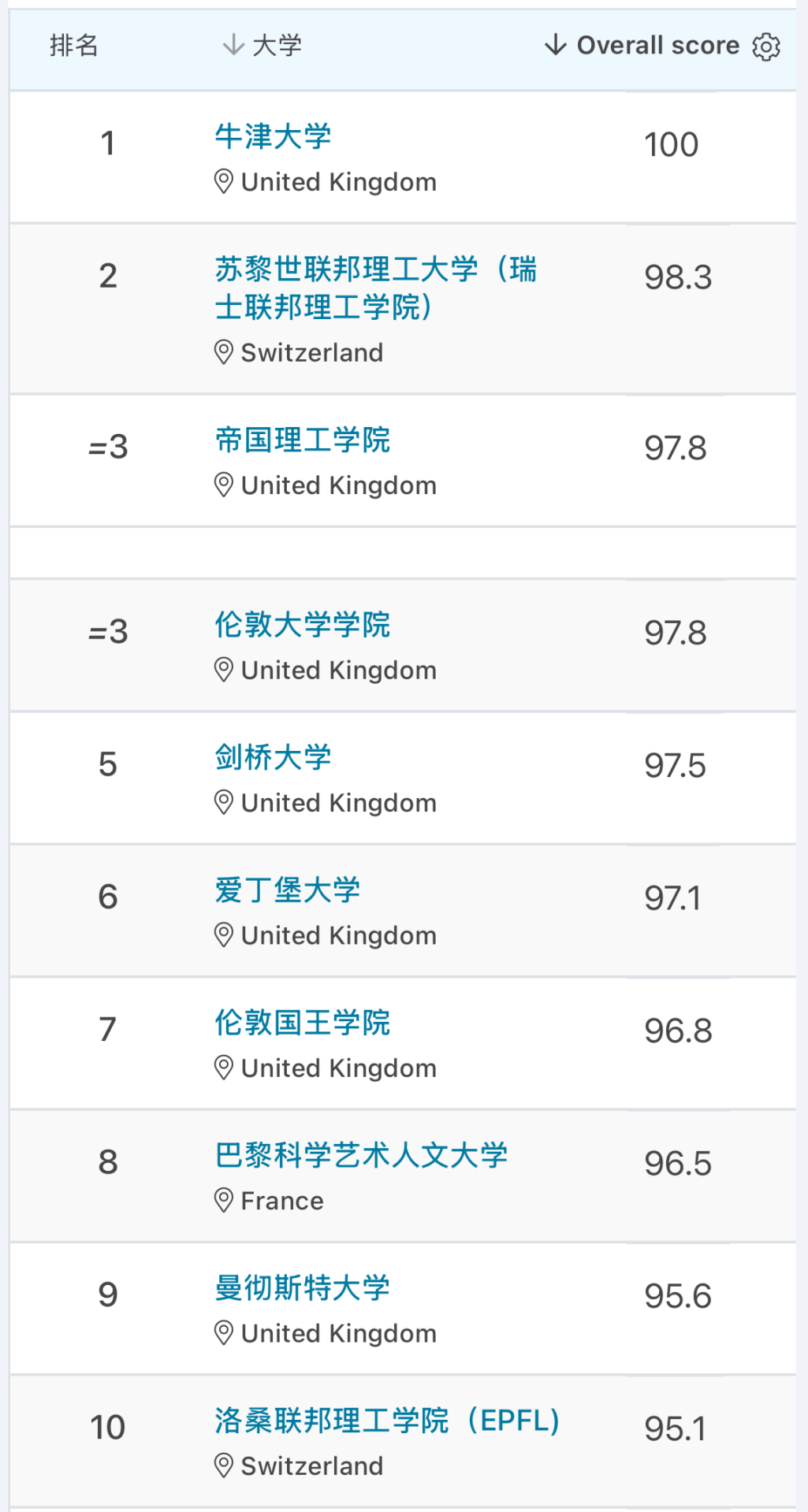808x1512 pixels.
Task: Open the 伦敦大学学院 link
Action: pos(303,625)
